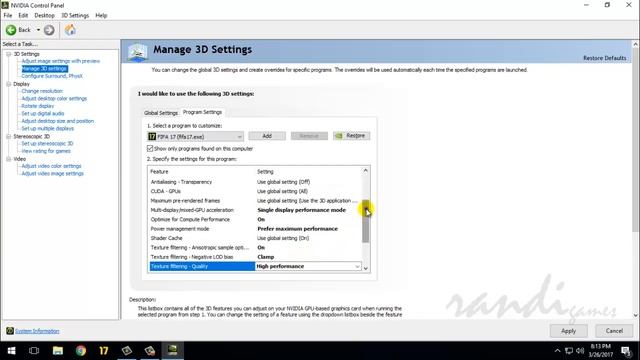This screenshot has height=360, width=640.
Task: Click the Cancel button
Action: coord(614,331)
